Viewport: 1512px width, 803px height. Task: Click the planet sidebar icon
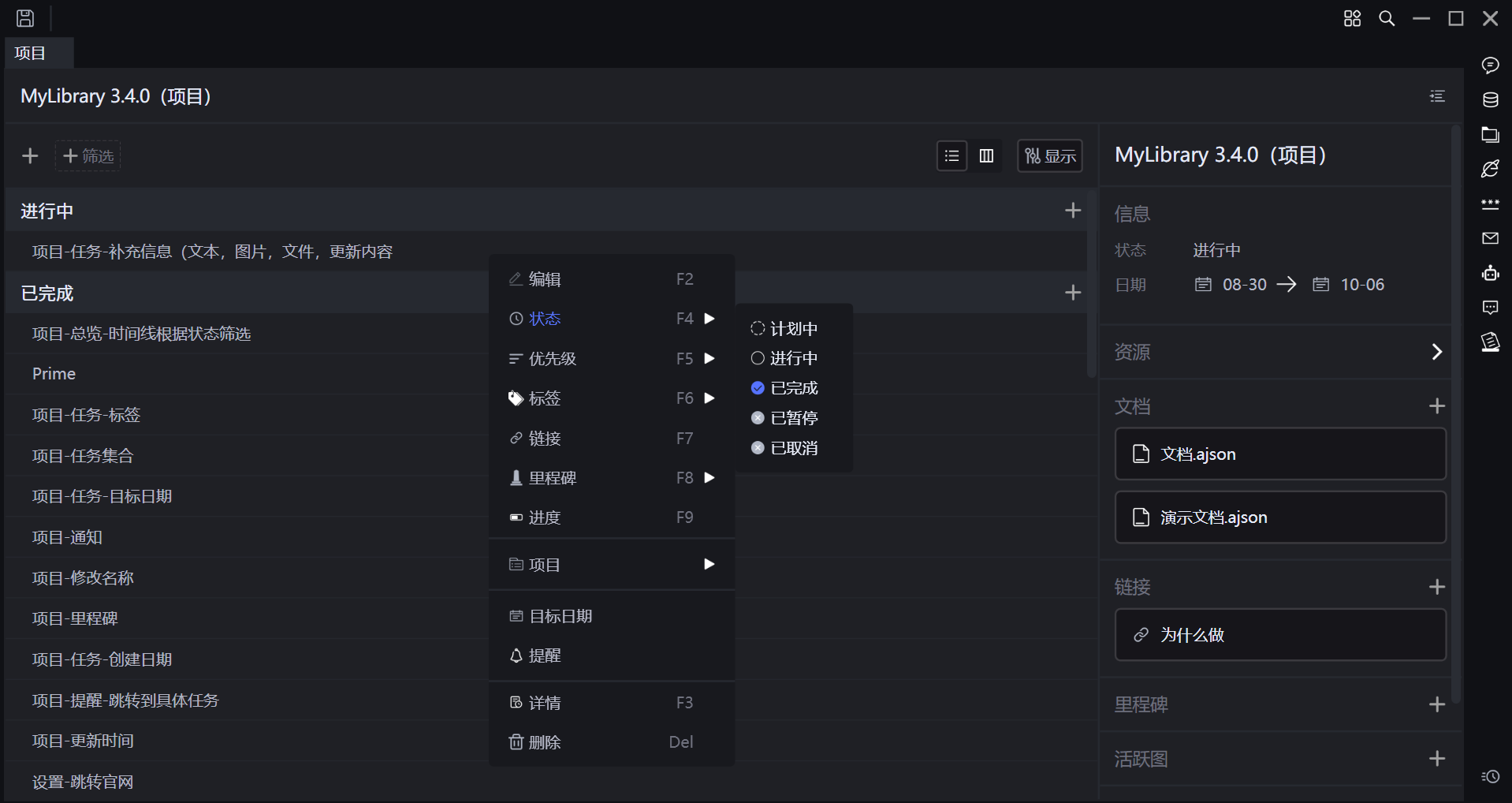click(1490, 169)
